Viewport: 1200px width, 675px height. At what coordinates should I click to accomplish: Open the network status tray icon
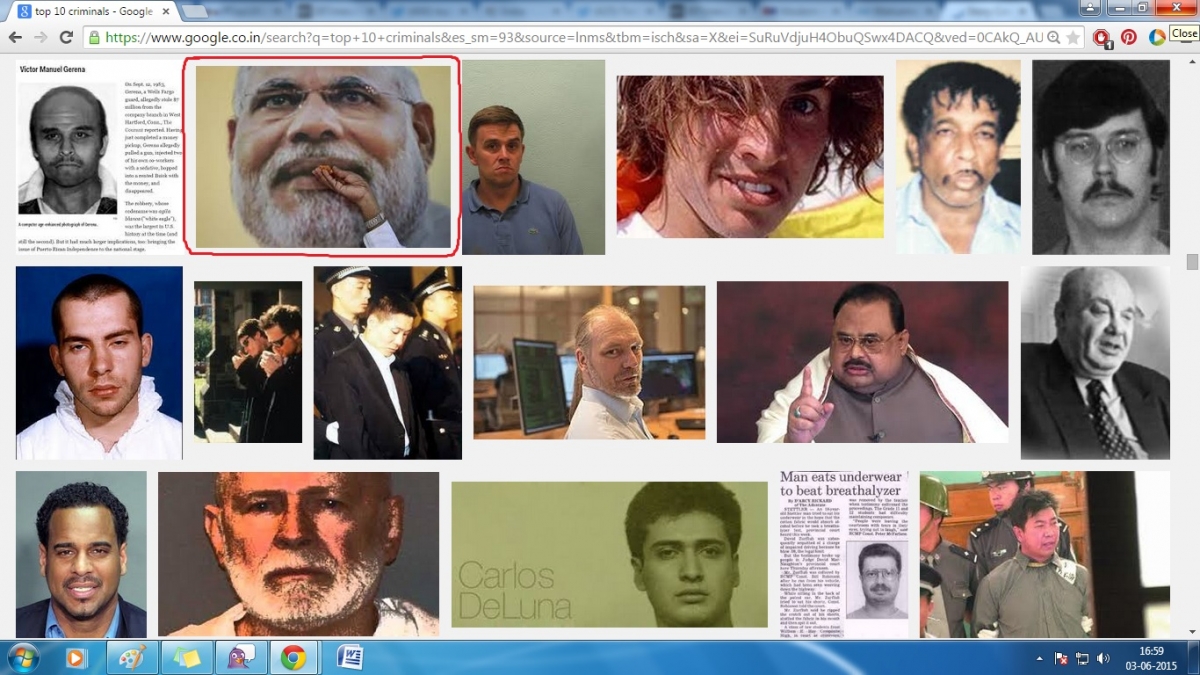1082,660
